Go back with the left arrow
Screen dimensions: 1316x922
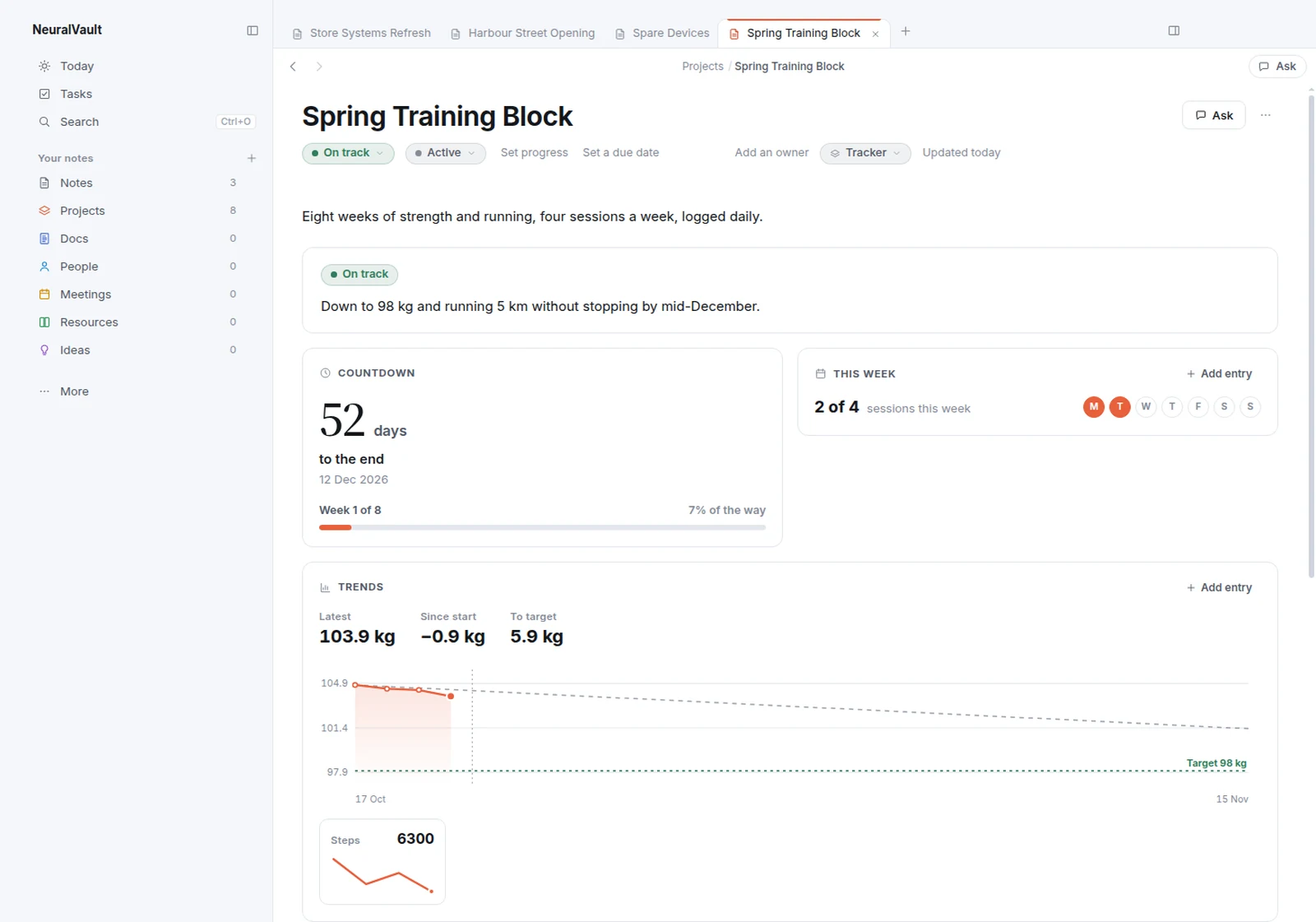point(293,67)
